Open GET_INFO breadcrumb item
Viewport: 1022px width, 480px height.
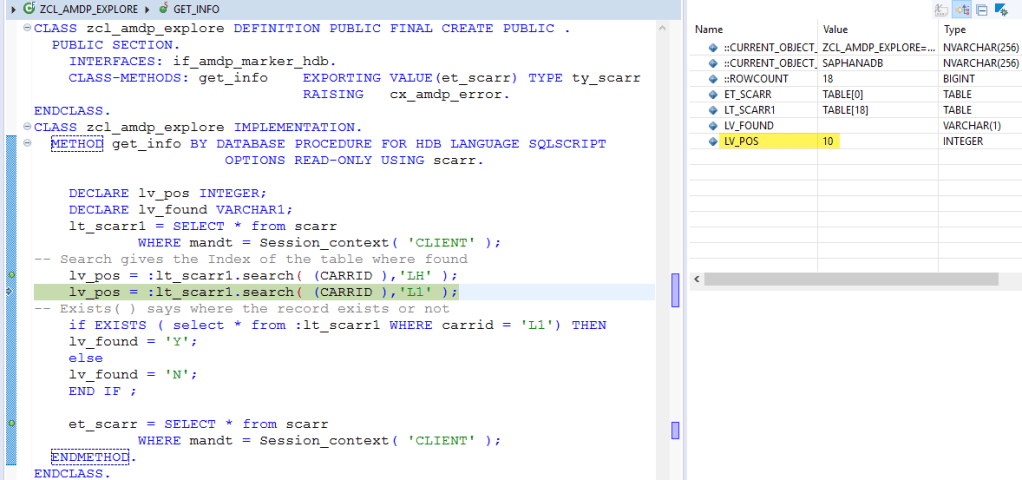196,9
